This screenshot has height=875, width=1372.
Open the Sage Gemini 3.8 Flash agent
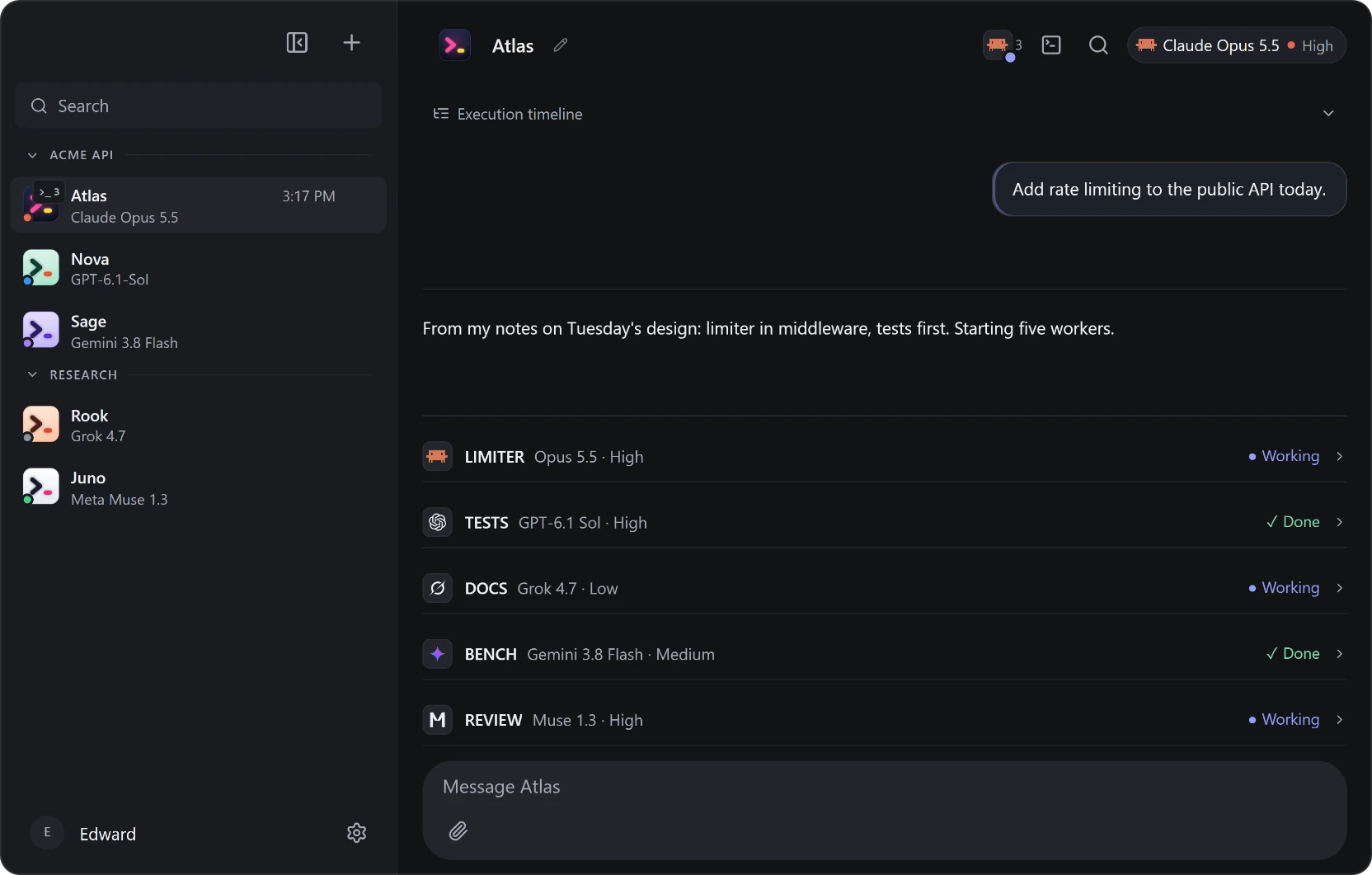pyautogui.click(x=198, y=331)
